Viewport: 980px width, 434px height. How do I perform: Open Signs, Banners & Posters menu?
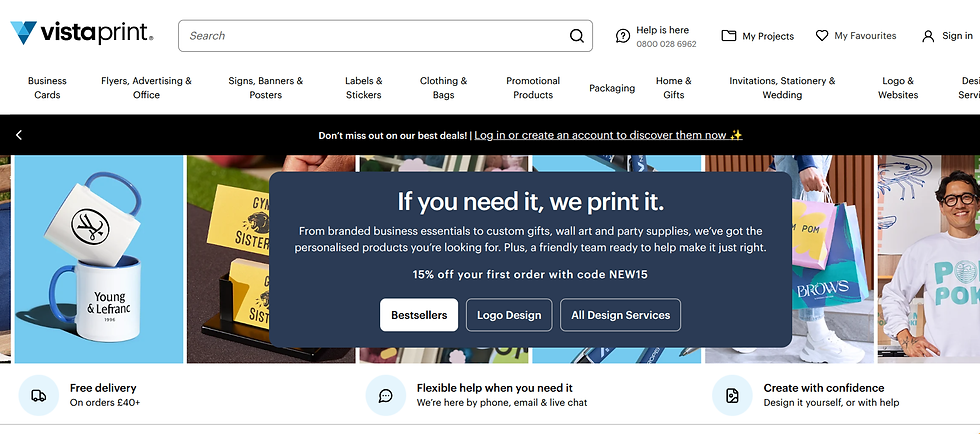point(266,88)
